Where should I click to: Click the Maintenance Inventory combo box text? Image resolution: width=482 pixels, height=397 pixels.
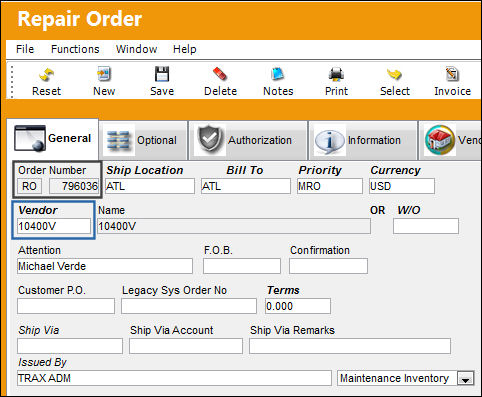click(394, 378)
